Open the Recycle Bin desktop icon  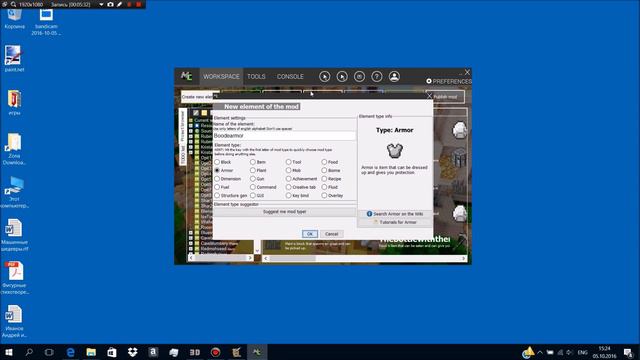tap(14, 19)
